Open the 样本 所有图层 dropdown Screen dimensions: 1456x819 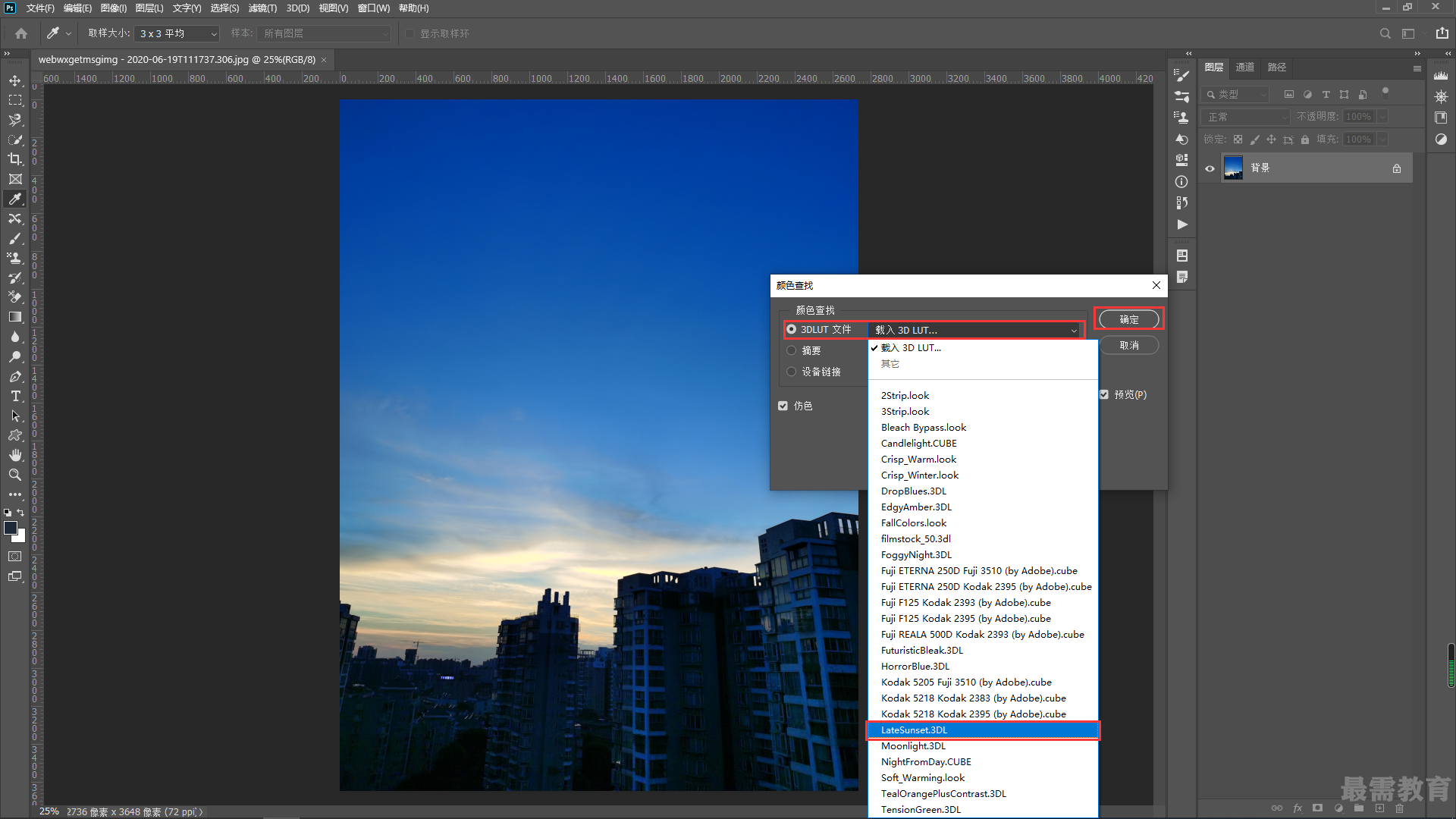pos(324,33)
